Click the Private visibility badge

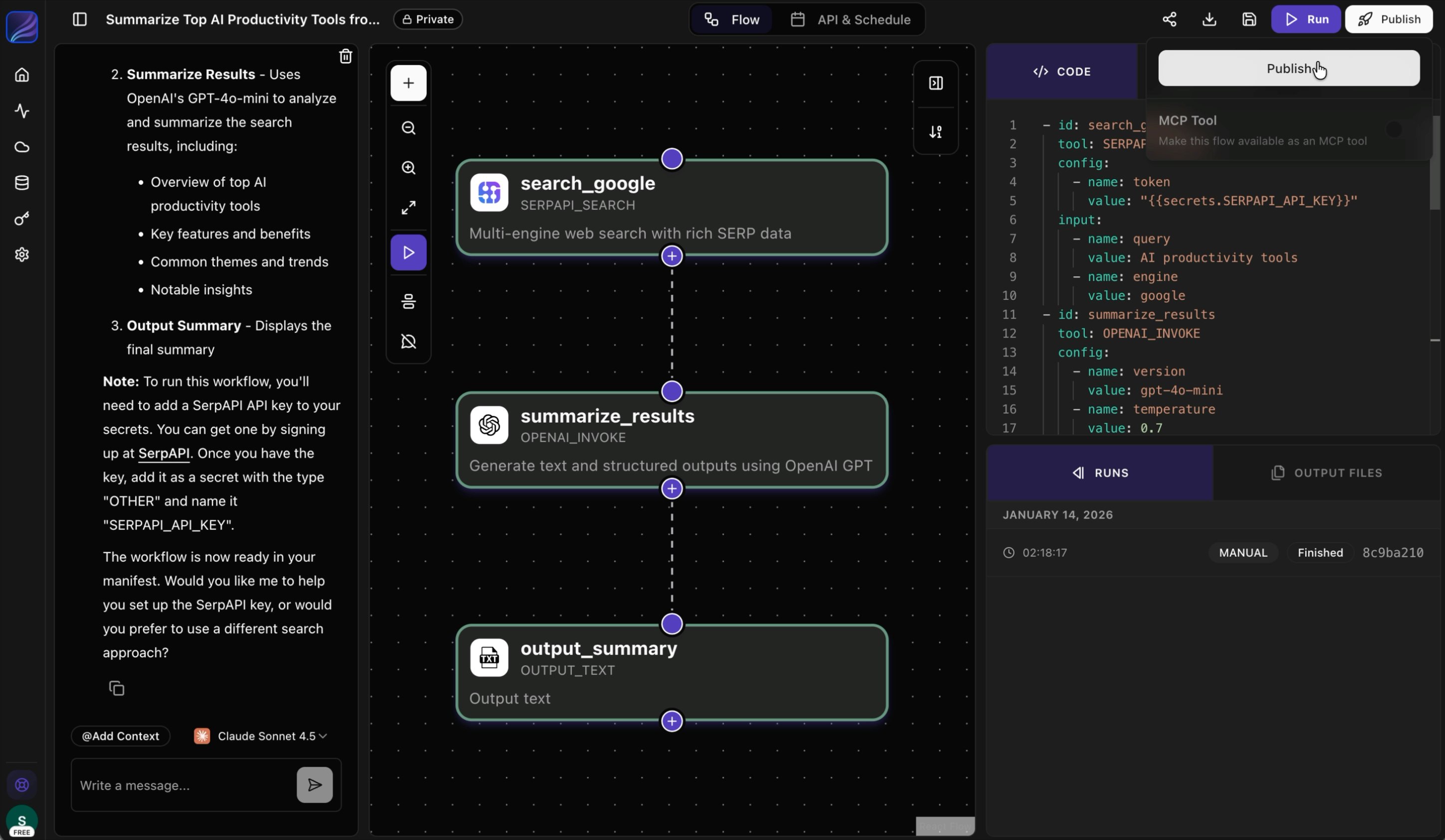pyautogui.click(x=428, y=19)
